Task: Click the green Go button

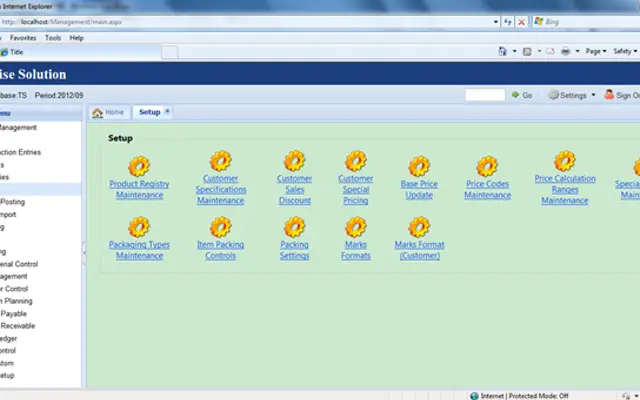Action: point(522,95)
